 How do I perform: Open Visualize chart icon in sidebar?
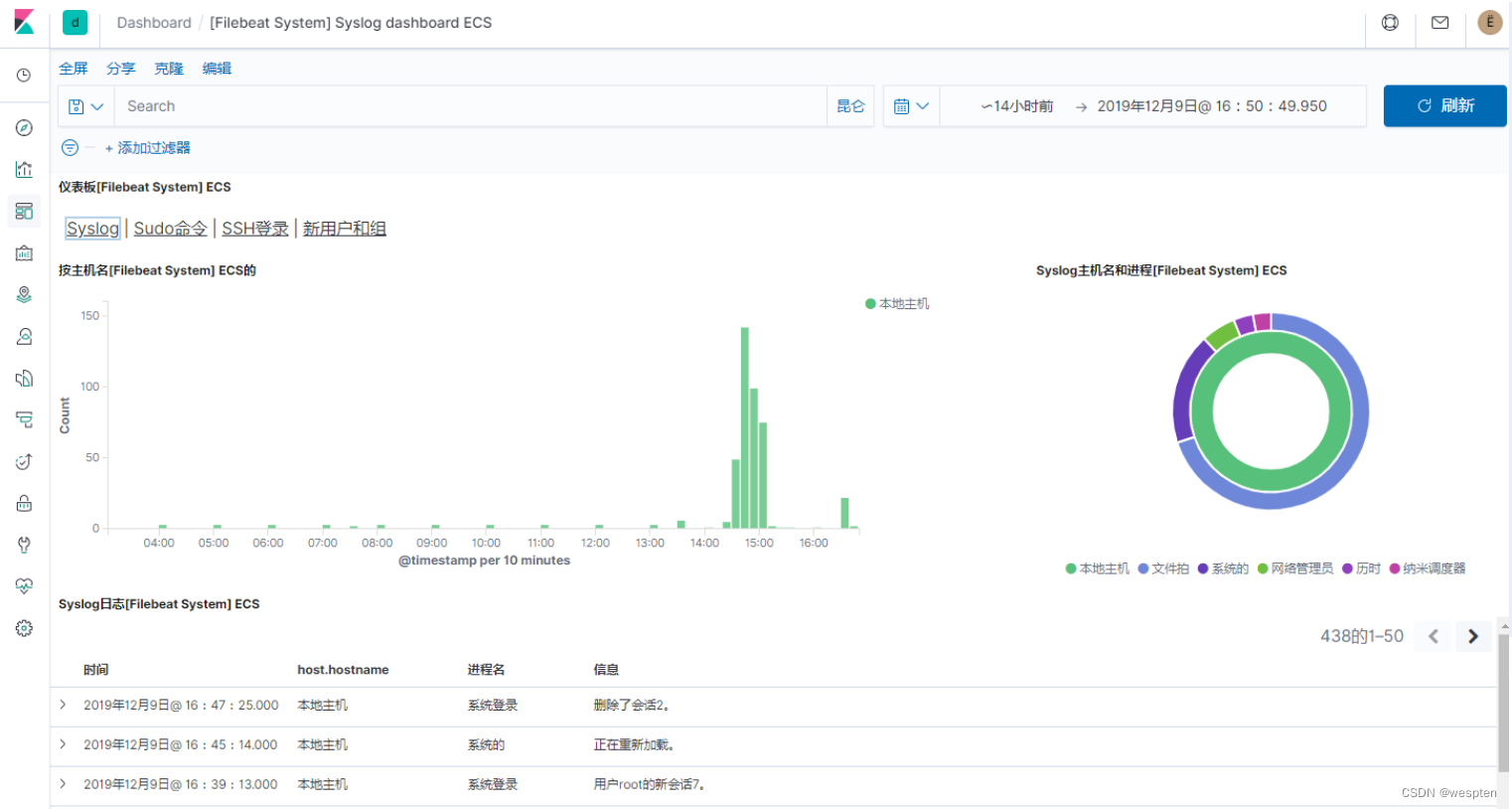[24, 170]
